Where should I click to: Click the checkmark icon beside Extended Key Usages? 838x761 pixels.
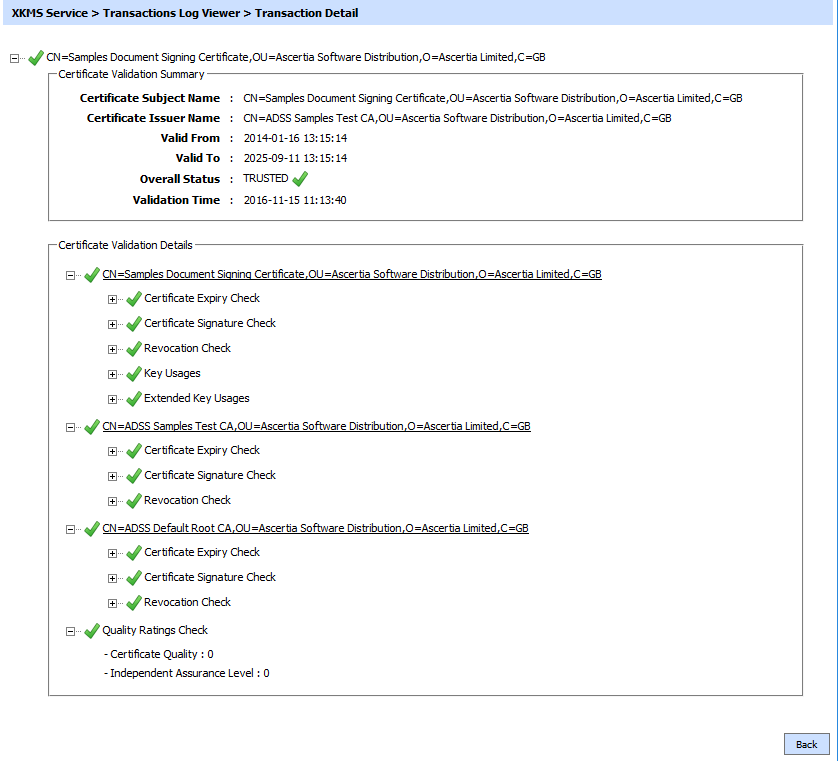click(134, 399)
